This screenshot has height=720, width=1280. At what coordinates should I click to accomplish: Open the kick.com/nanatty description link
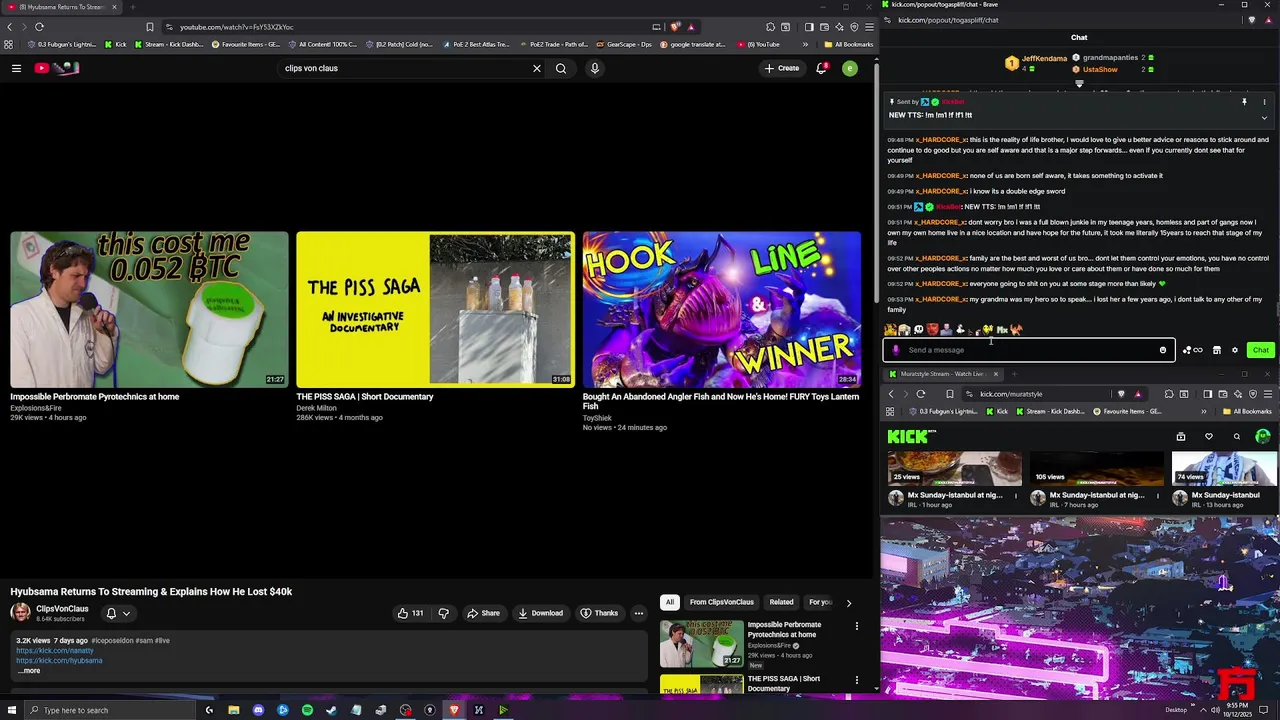click(55, 651)
